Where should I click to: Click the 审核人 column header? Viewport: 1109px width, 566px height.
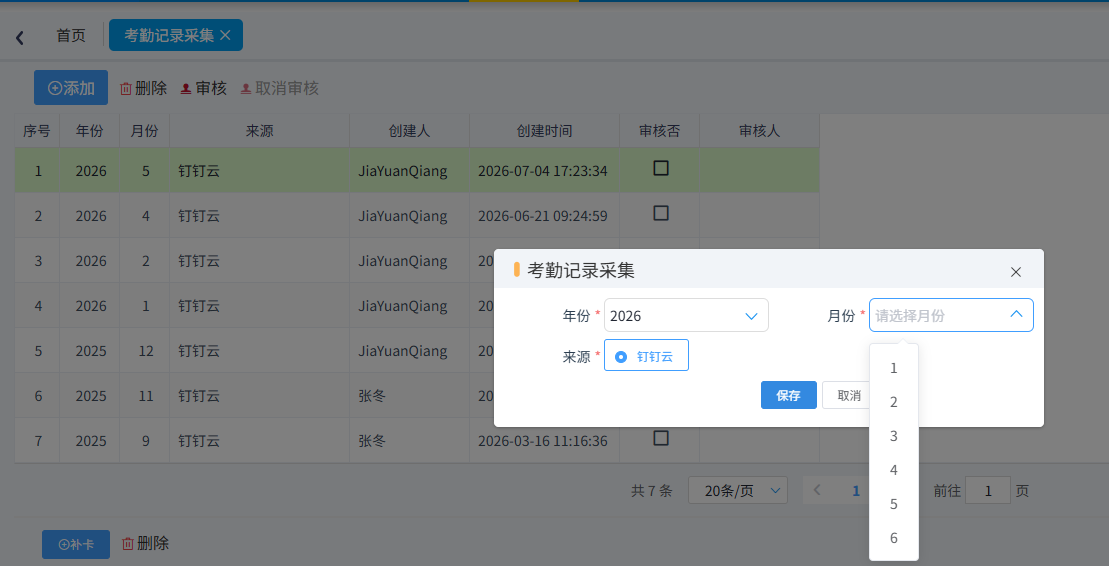pos(760,131)
